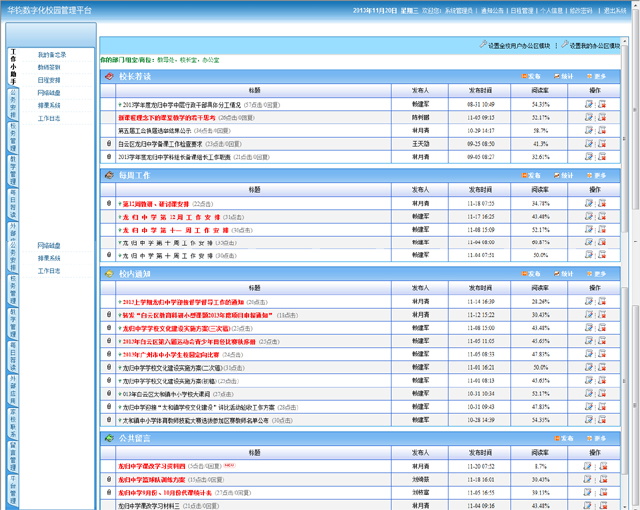Click edit icon for first 校长荐读 row
The width and height of the screenshot is (640, 510).
pos(588,104)
